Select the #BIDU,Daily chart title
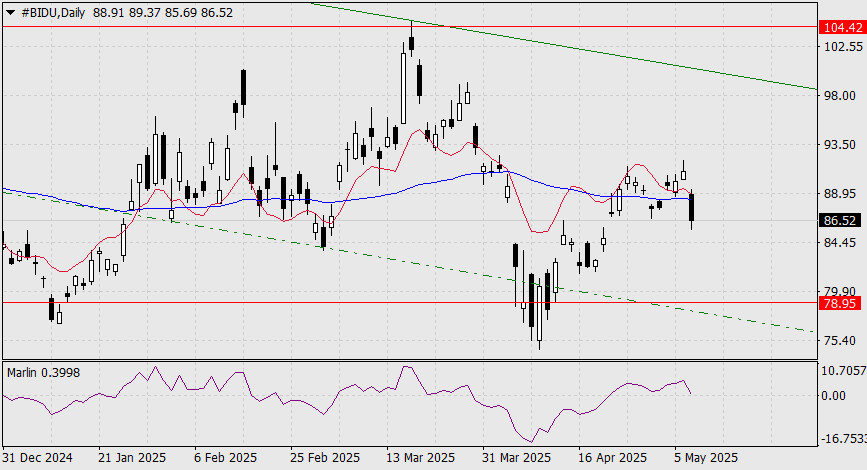867x470 pixels. coord(53,13)
